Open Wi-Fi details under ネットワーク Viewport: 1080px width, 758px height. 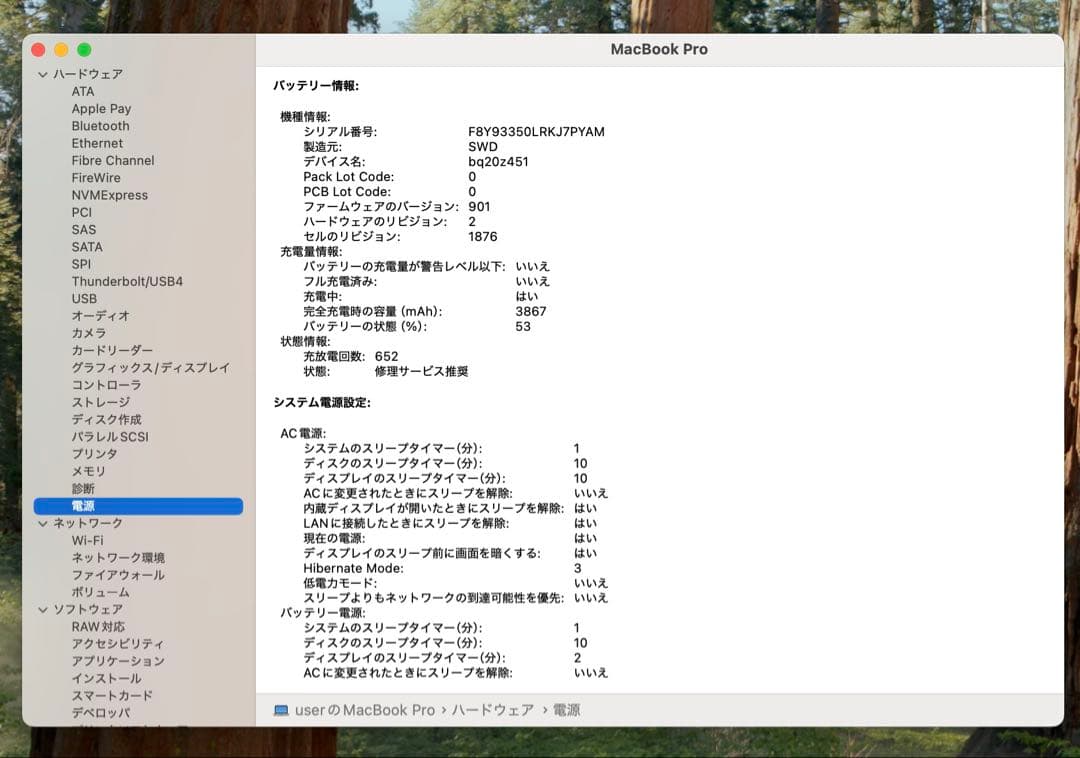pos(91,540)
